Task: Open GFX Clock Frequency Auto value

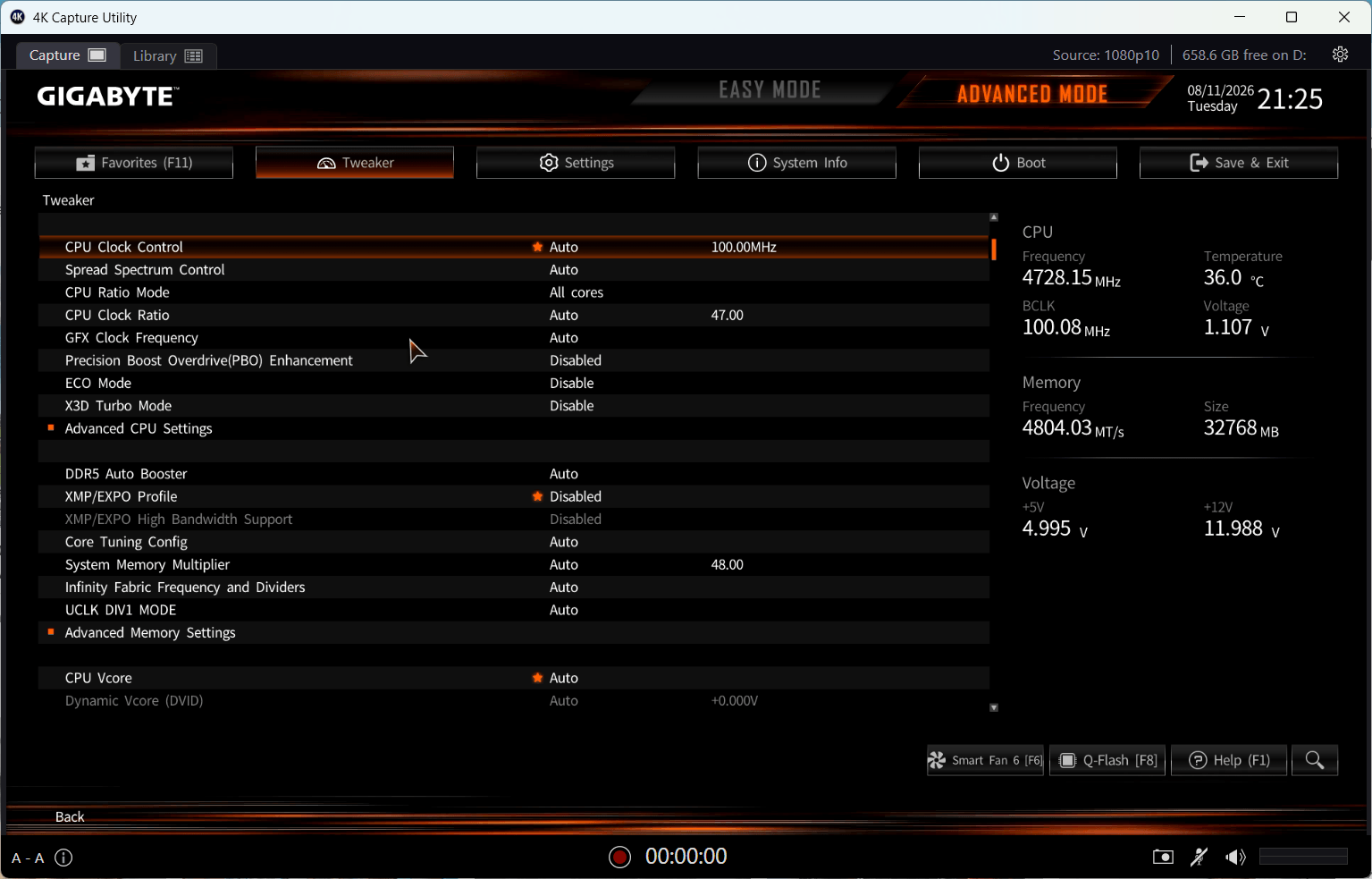Action: 564,337
